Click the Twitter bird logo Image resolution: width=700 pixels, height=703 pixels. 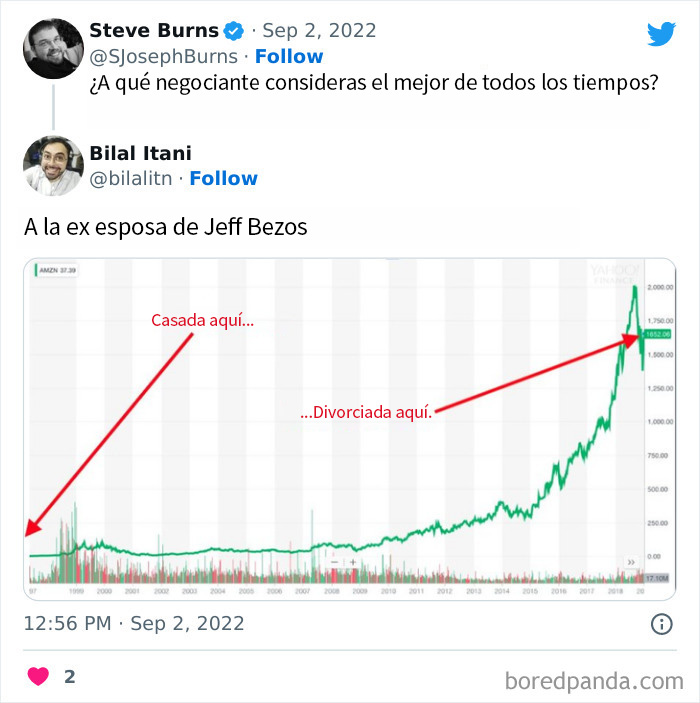pyautogui.click(x=661, y=34)
